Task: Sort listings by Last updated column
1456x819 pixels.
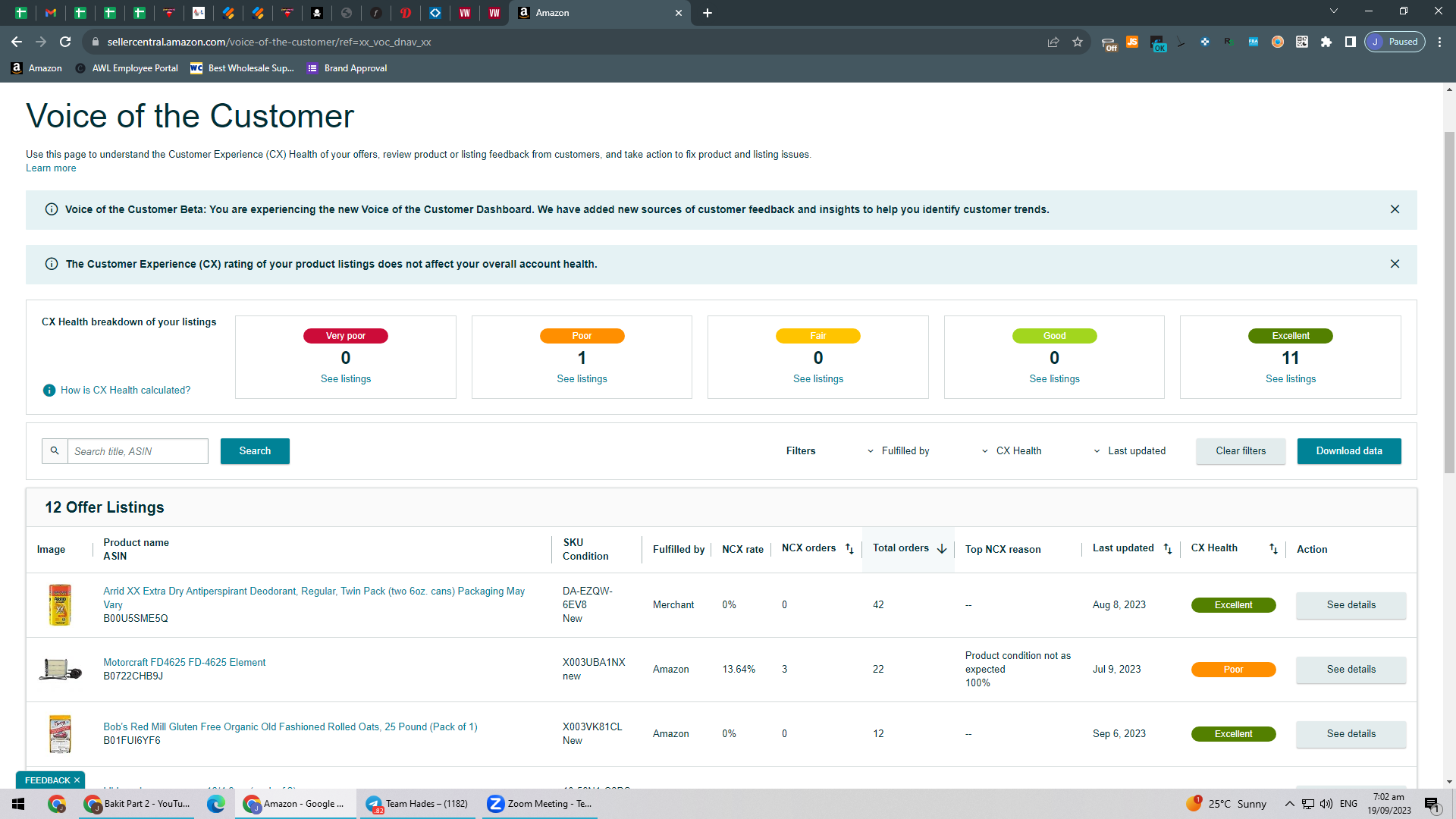Action: pos(1168,549)
